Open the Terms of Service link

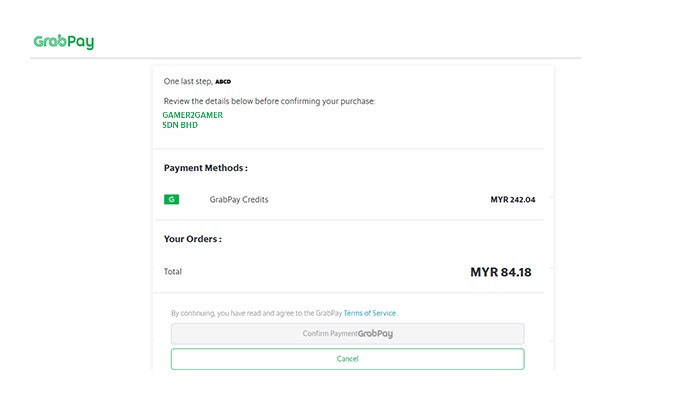click(x=370, y=313)
